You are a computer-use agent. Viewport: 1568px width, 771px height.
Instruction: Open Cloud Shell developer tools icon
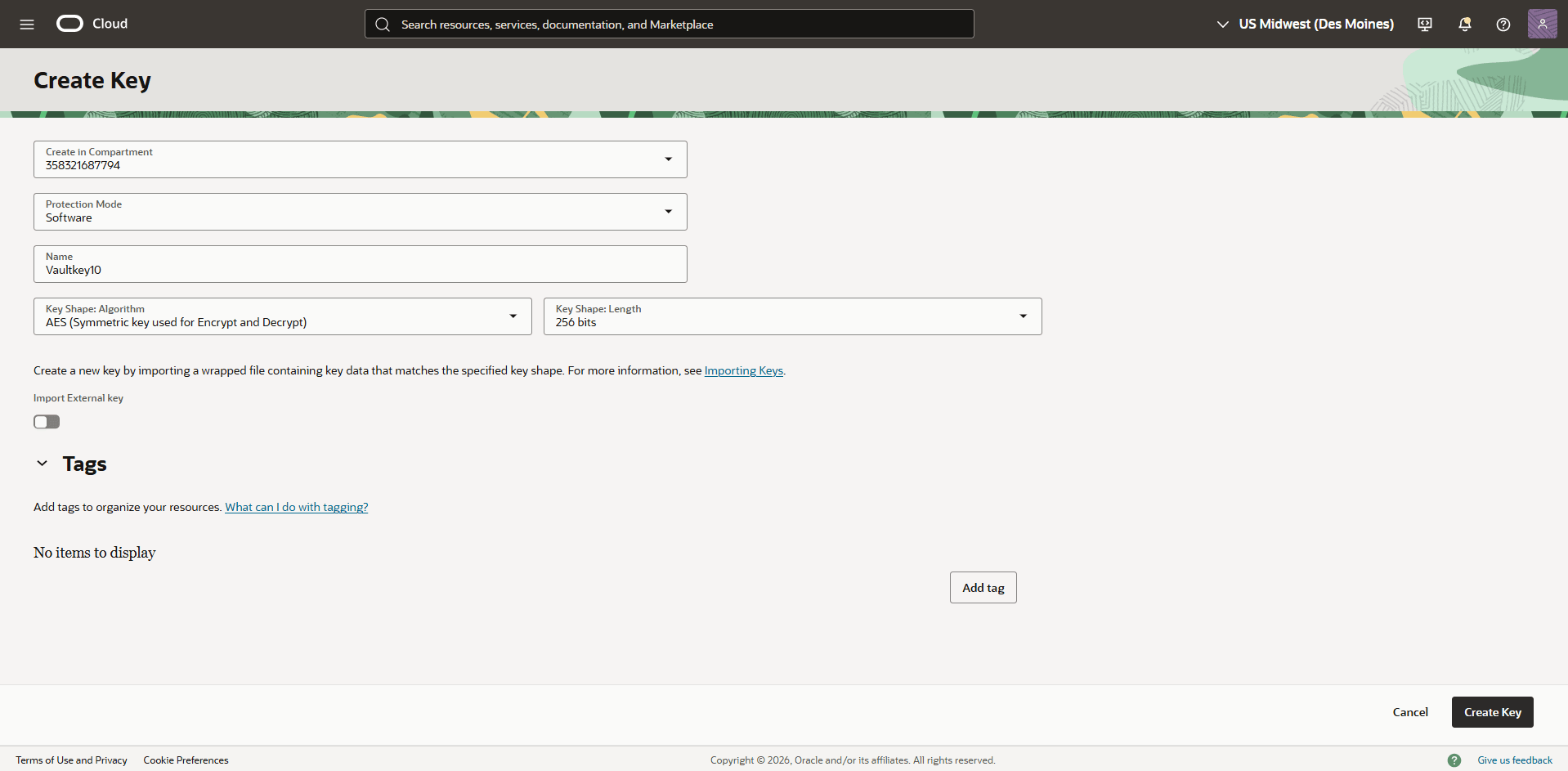pos(1425,25)
